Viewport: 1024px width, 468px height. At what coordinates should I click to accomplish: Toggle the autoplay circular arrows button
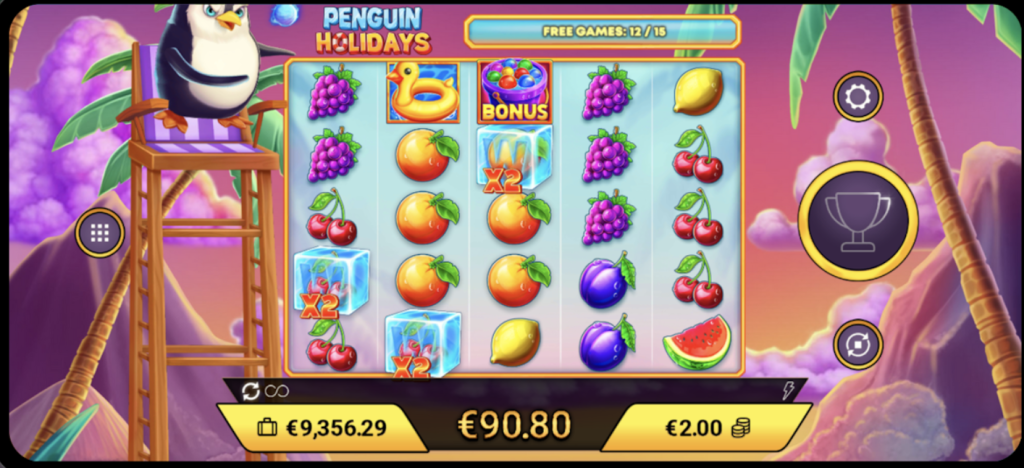coord(857,345)
